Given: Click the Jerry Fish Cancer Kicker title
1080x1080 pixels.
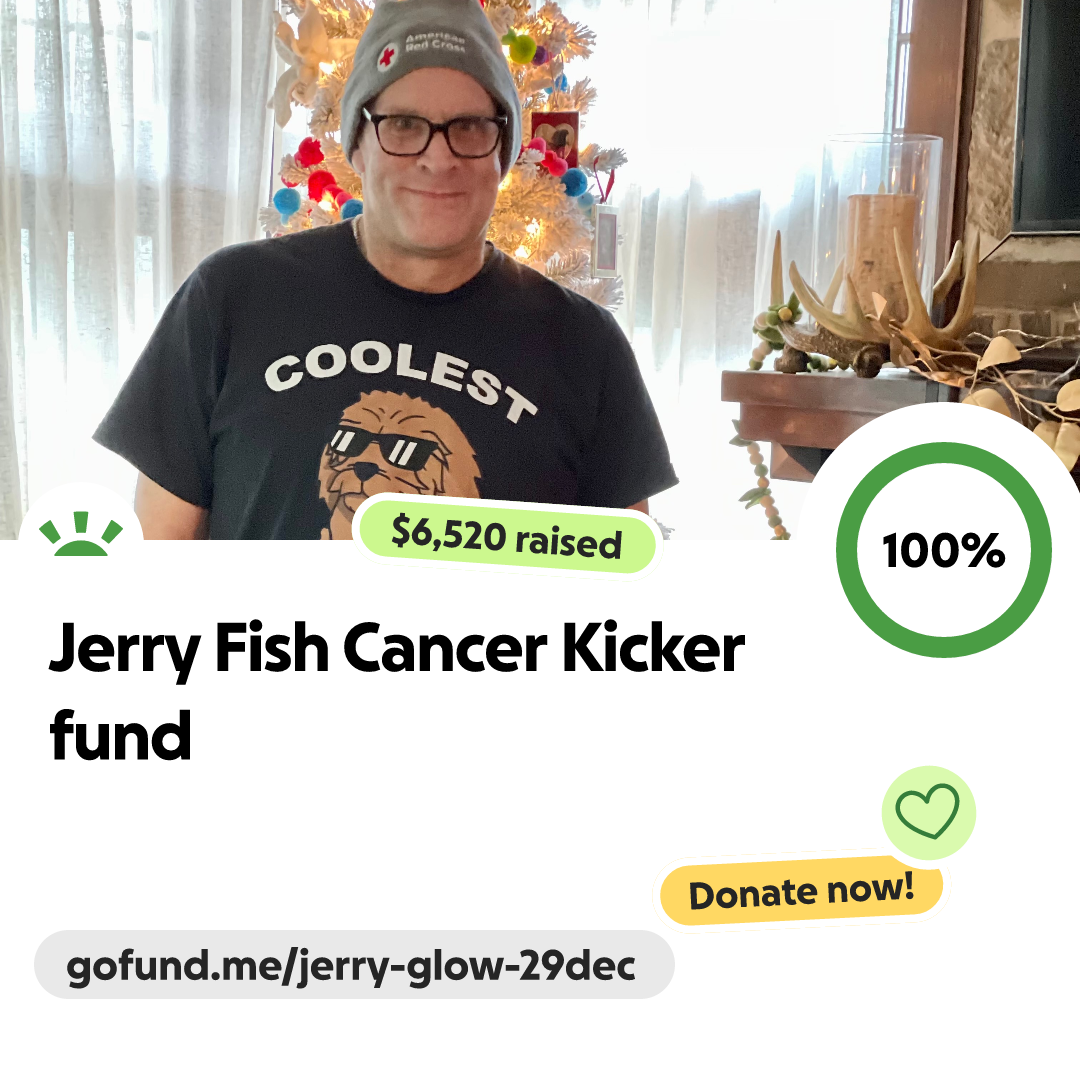Looking at the screenshot, I should pos(397,649).
